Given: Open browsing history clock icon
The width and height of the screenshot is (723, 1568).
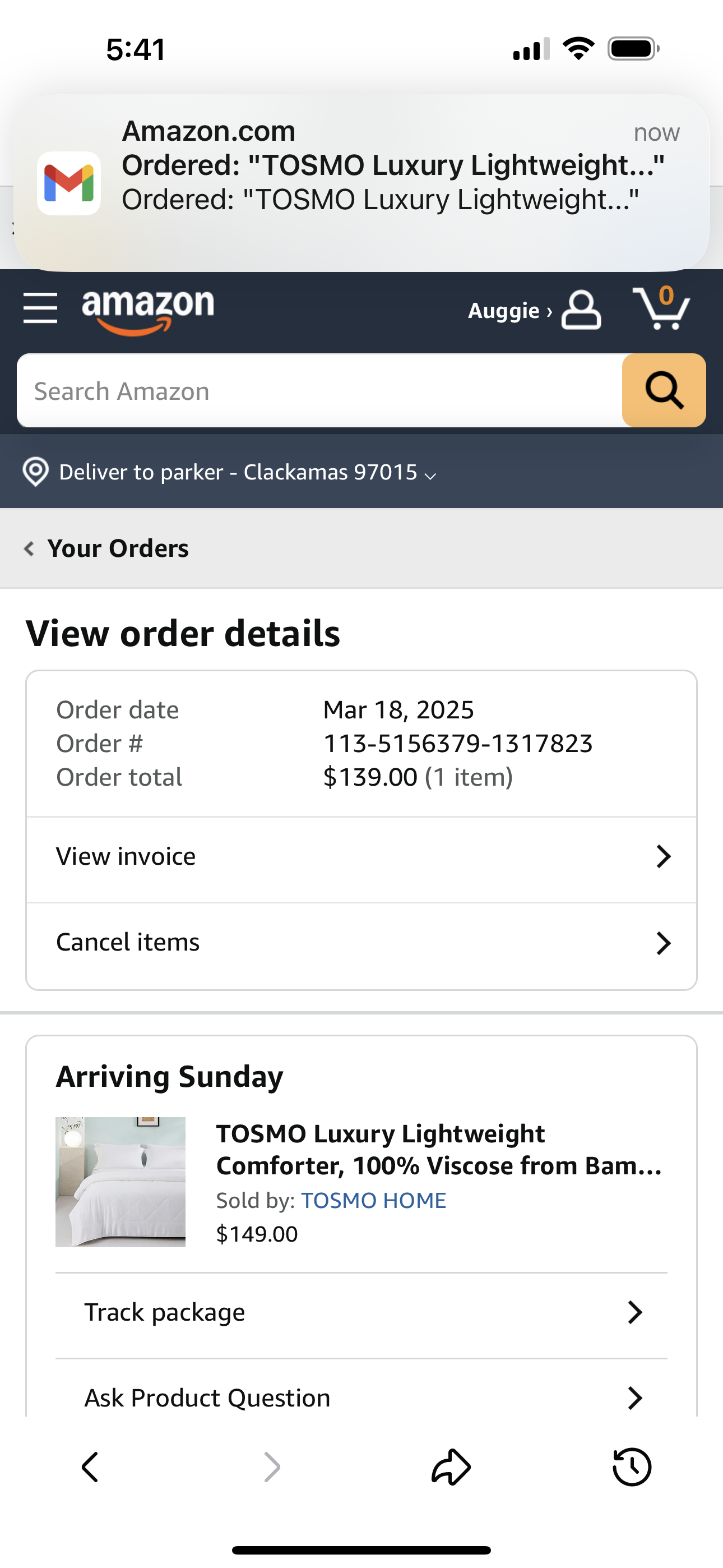Looking at the screenshot, I should [x=632, y=1466].
